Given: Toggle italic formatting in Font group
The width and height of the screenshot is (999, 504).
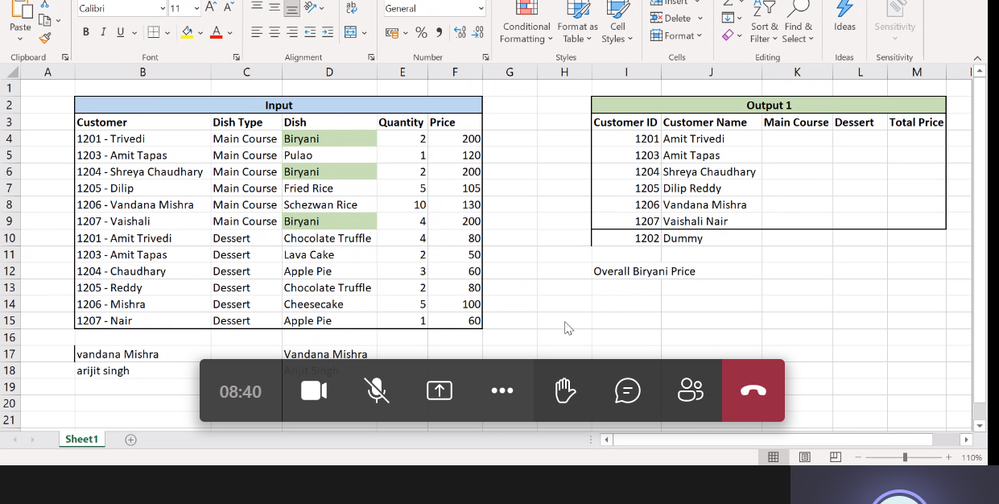Looking at the screenshot, I should tap(103, 32).
